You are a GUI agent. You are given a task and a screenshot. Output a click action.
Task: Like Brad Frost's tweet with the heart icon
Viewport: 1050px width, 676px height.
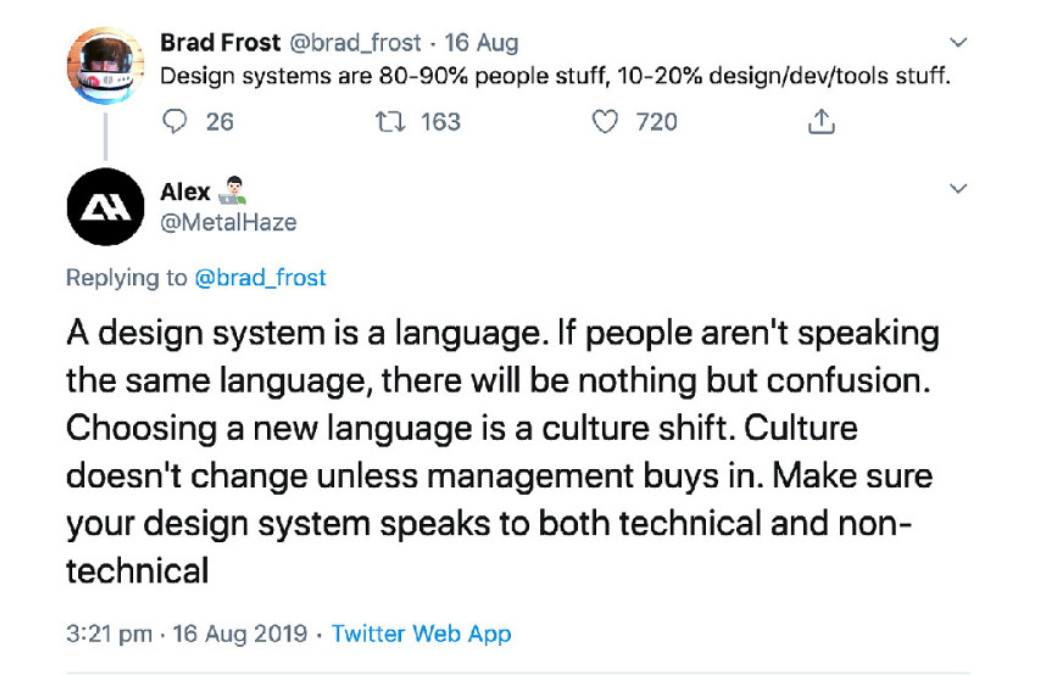(604, 122)
